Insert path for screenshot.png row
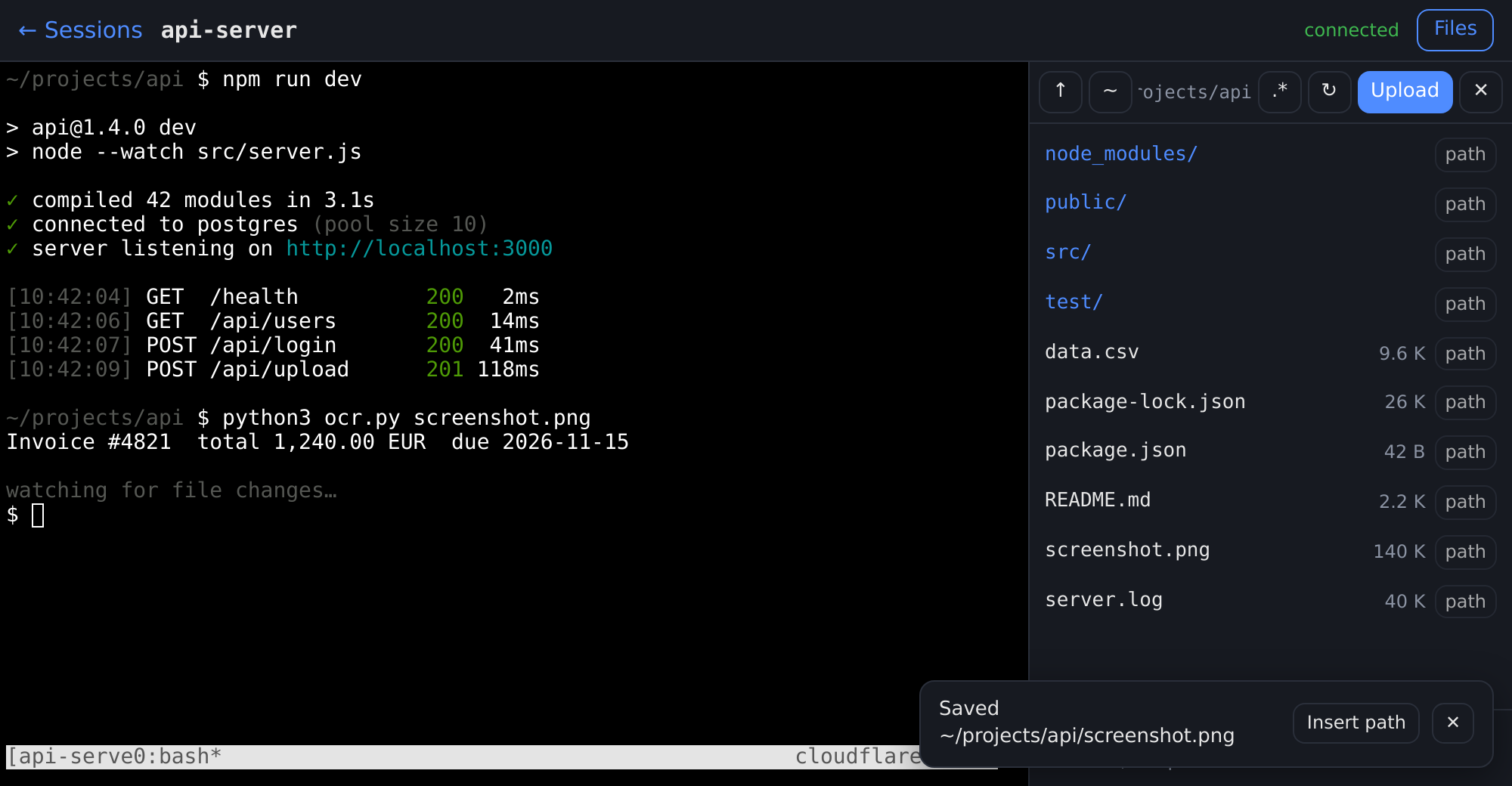This screenshot has width=1512, height=786. (x=1465, y=552)
